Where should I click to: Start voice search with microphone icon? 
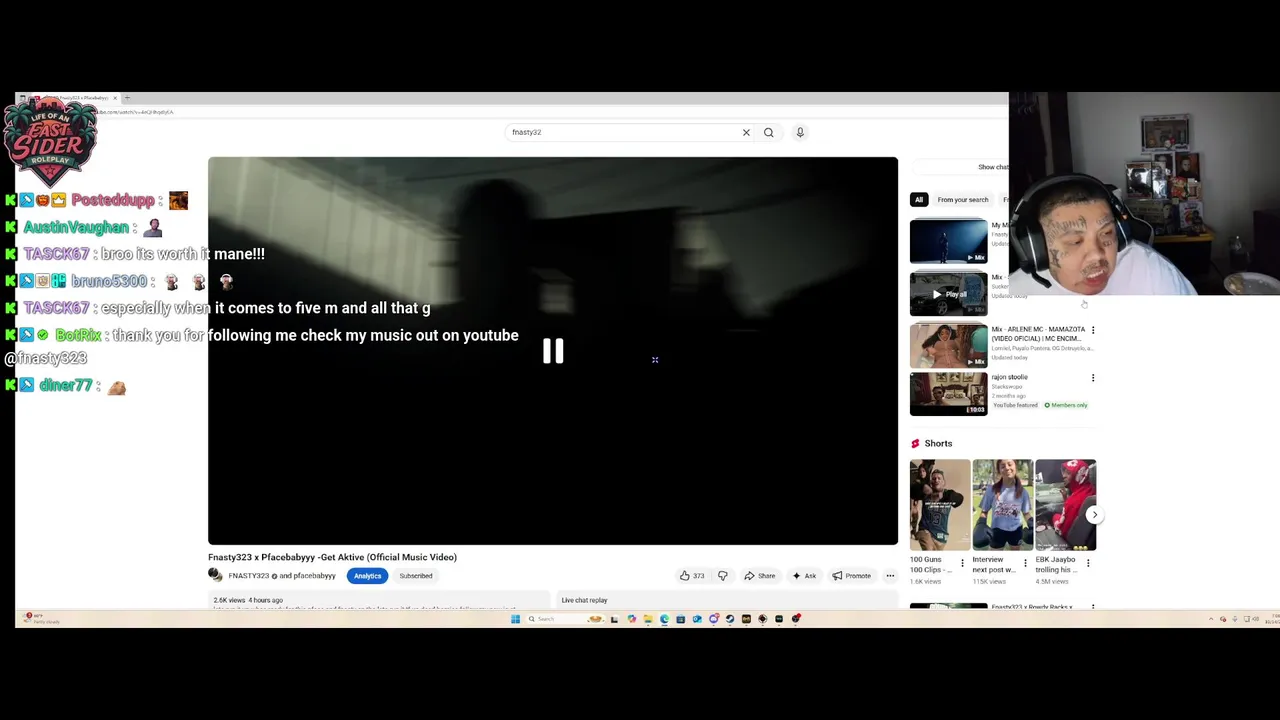click(x=800, y=132)
